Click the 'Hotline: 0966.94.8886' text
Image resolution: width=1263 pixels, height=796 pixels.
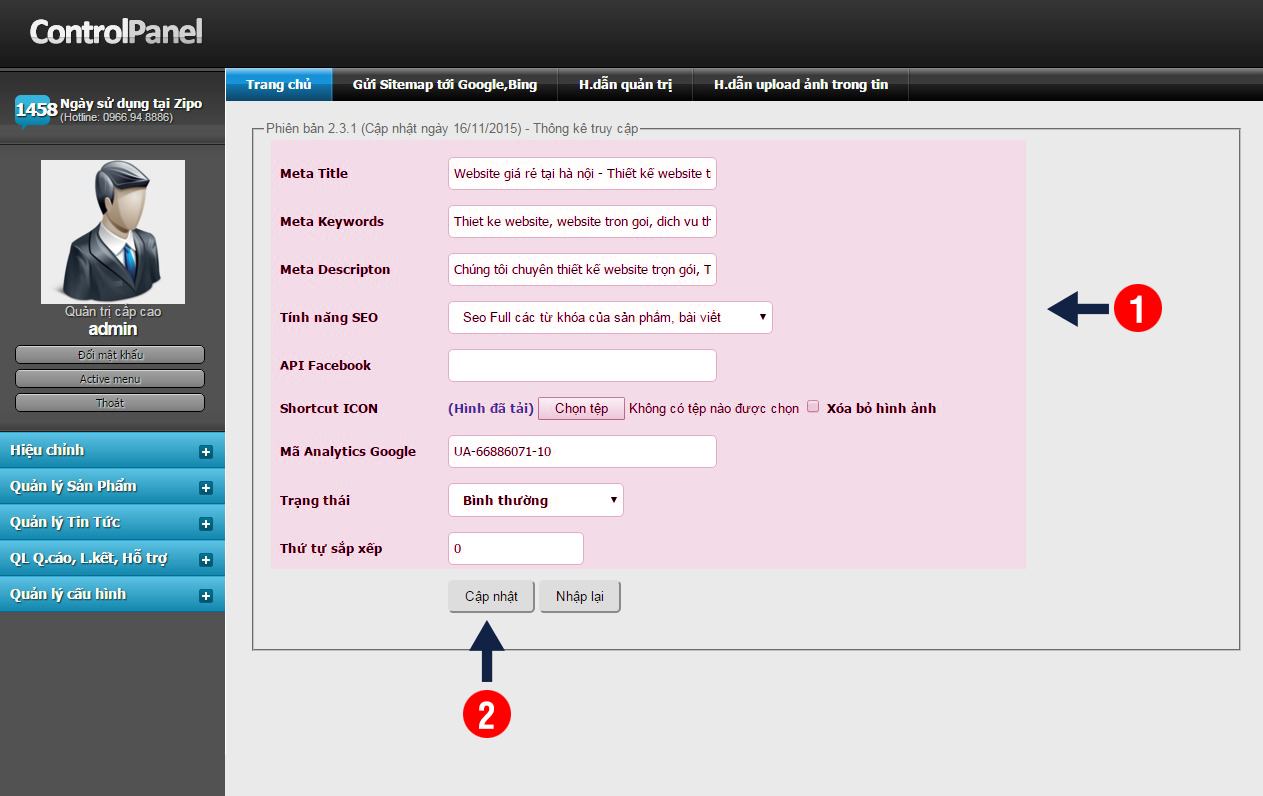pos(116,118)
